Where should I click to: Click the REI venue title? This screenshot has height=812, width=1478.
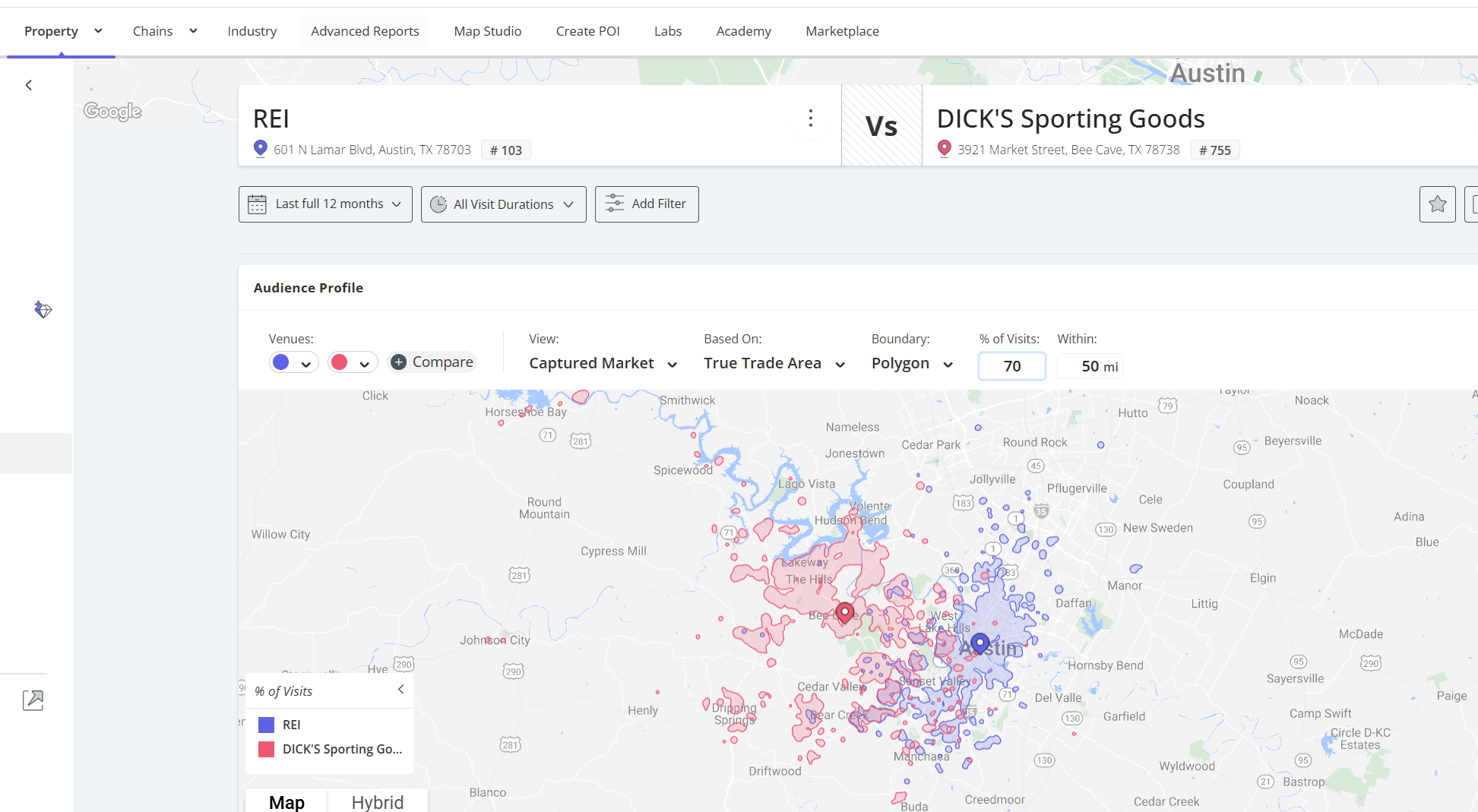coord(271,119)
